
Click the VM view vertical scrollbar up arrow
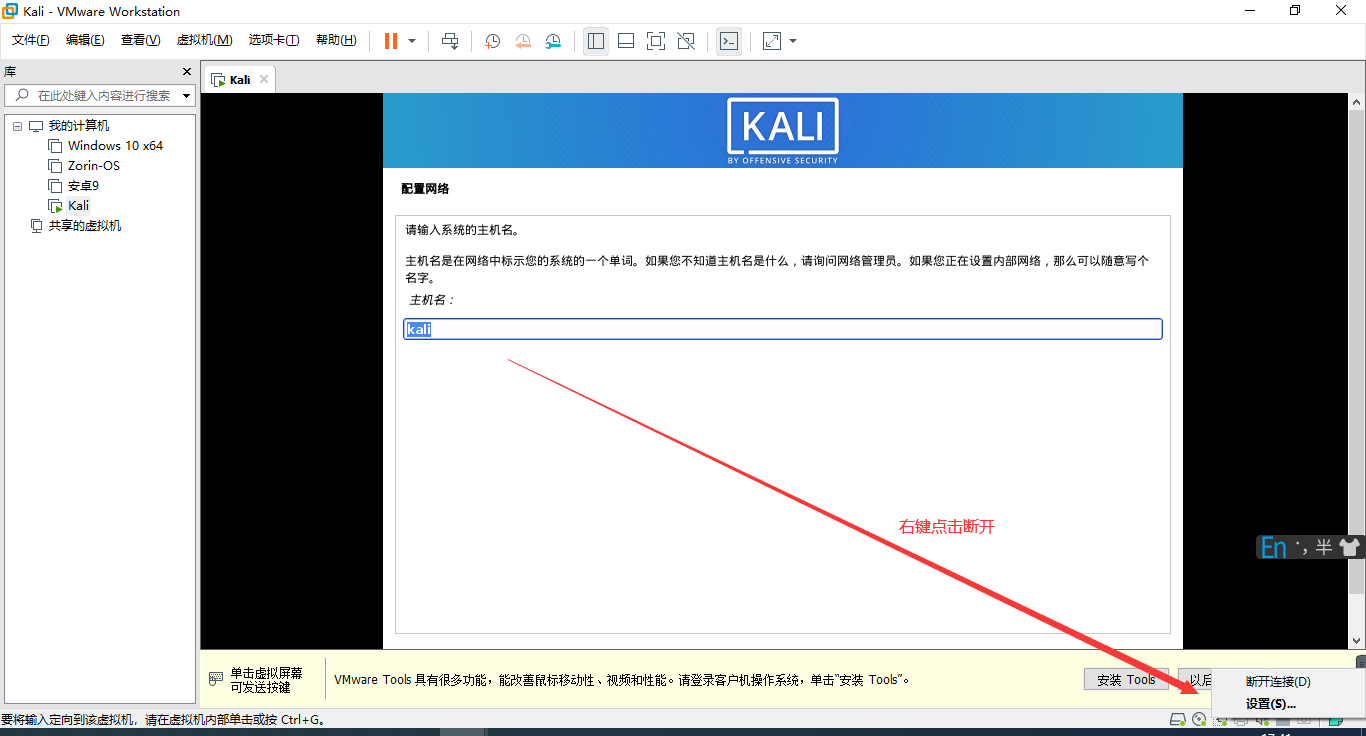click(x=1357, y=102)
